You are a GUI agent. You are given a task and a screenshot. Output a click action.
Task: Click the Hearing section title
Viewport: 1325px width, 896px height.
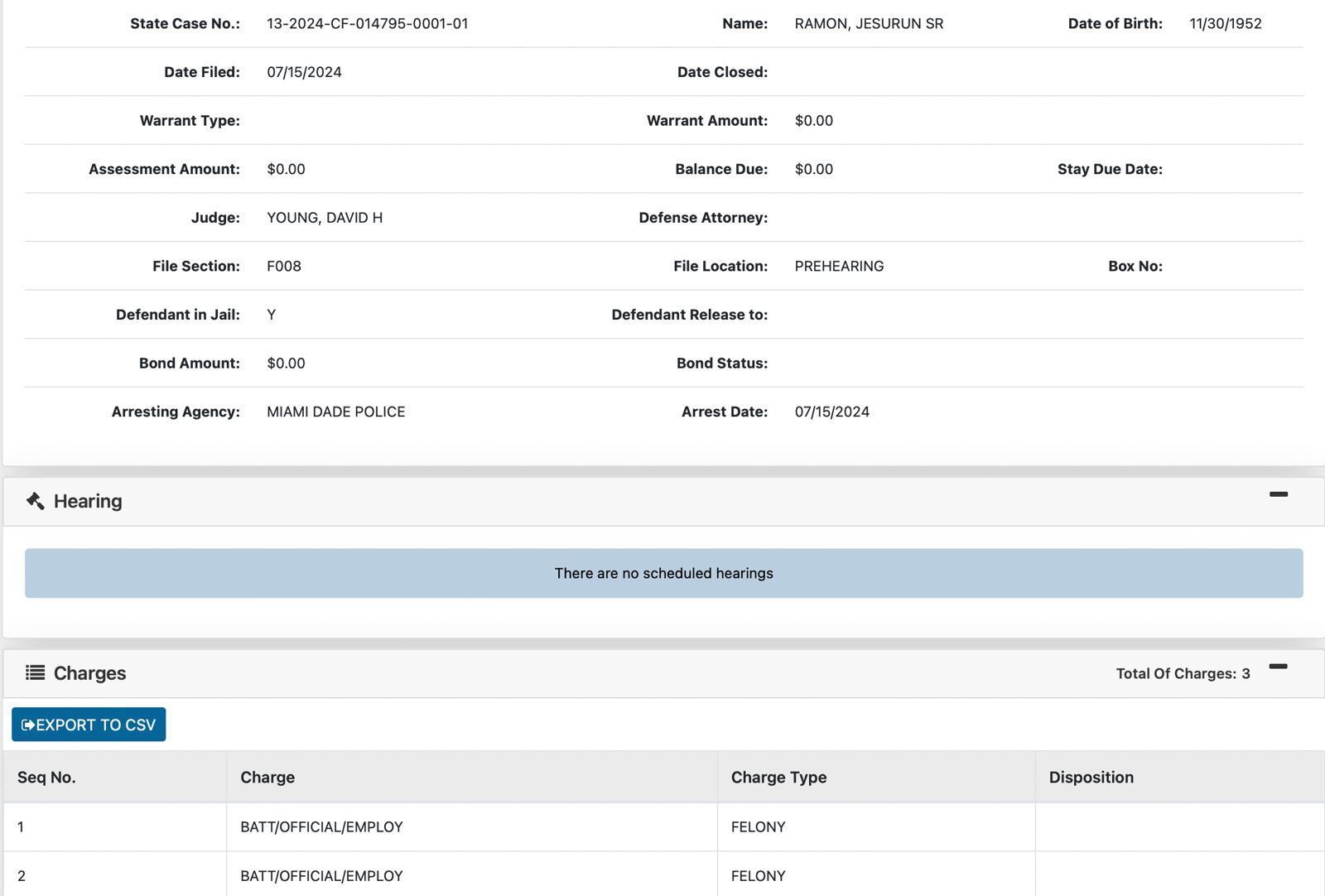[88, 501]
